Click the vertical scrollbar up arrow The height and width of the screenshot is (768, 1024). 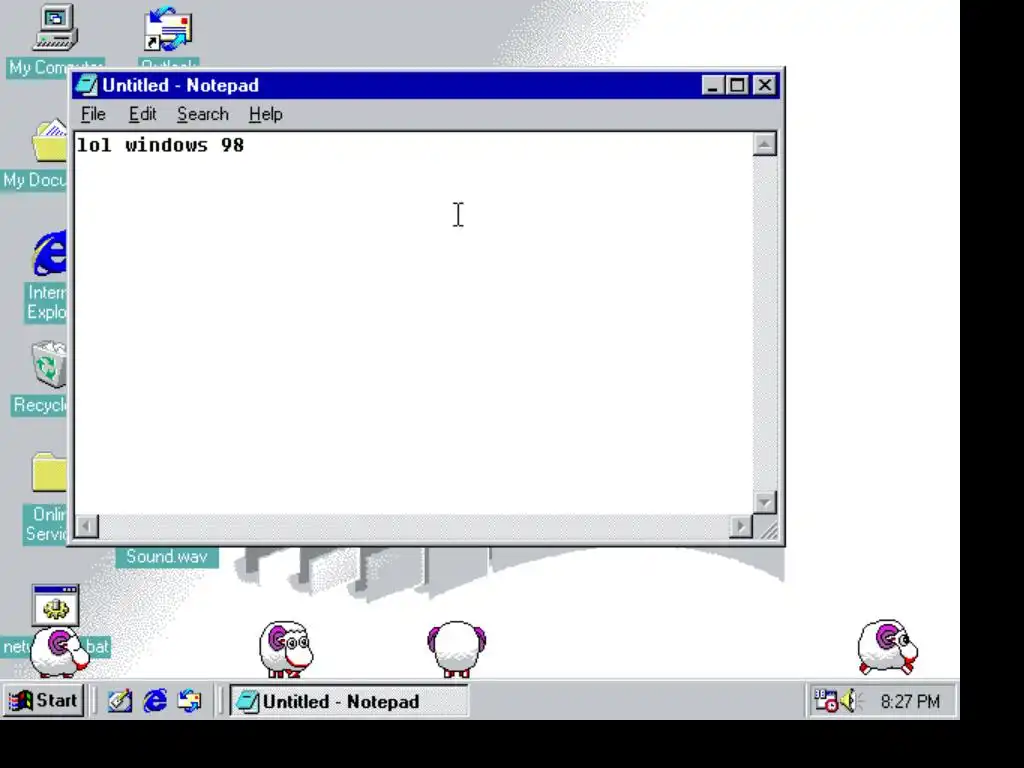764,144
